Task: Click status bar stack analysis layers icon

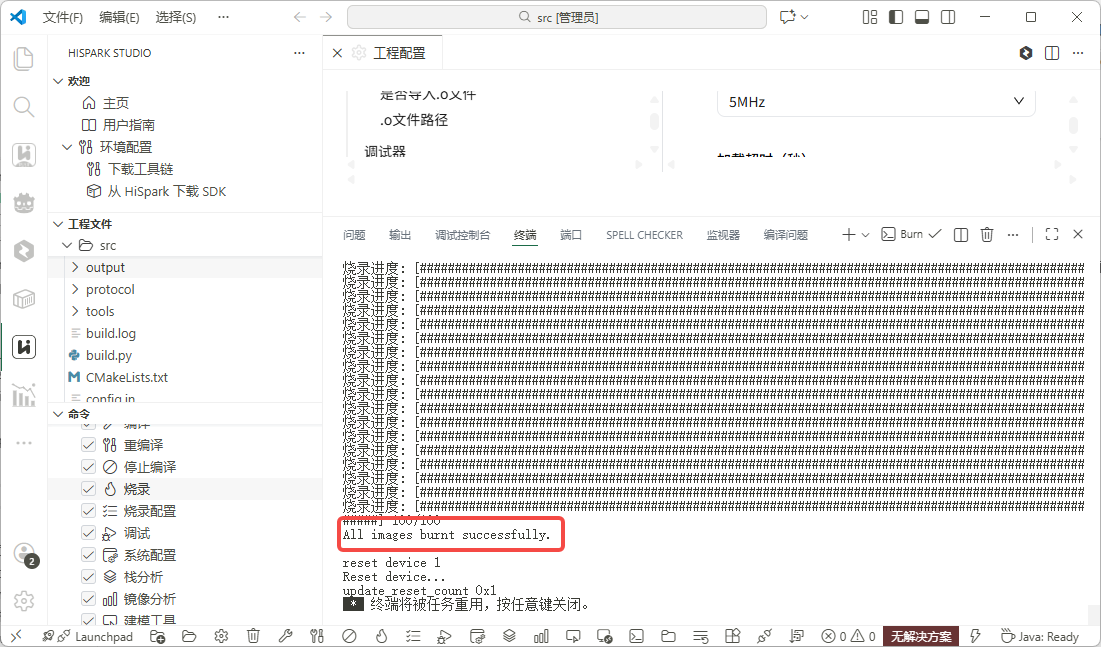Action: [x=509, y=636]
